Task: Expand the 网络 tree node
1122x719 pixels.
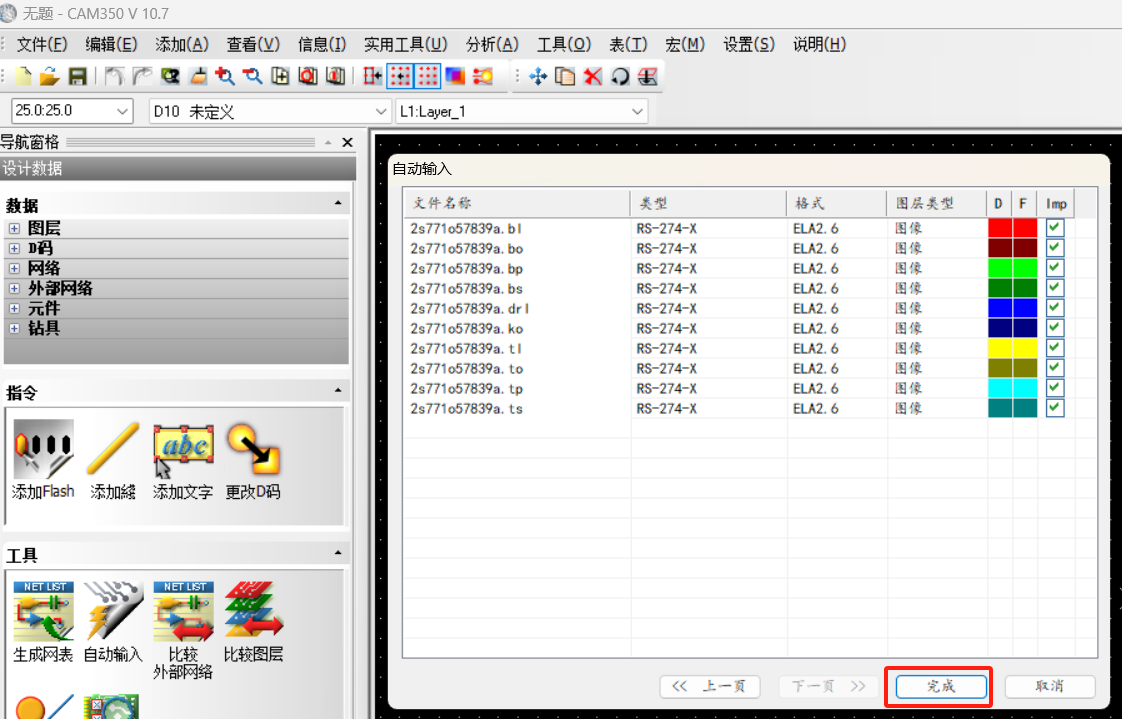Action: click(x=14, y=268)
